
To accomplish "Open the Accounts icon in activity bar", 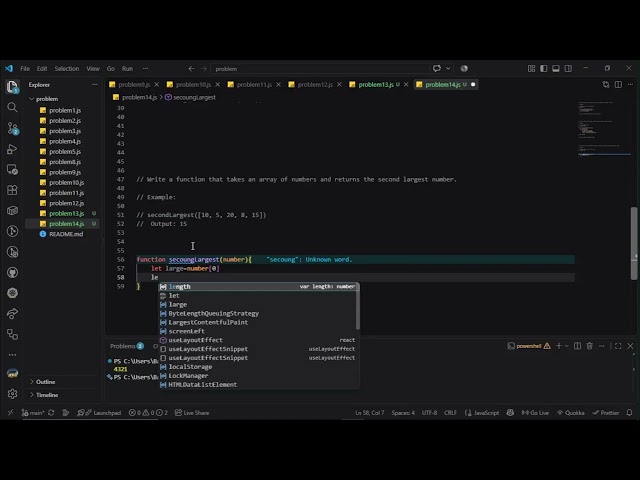I will (x=12, y=373).
